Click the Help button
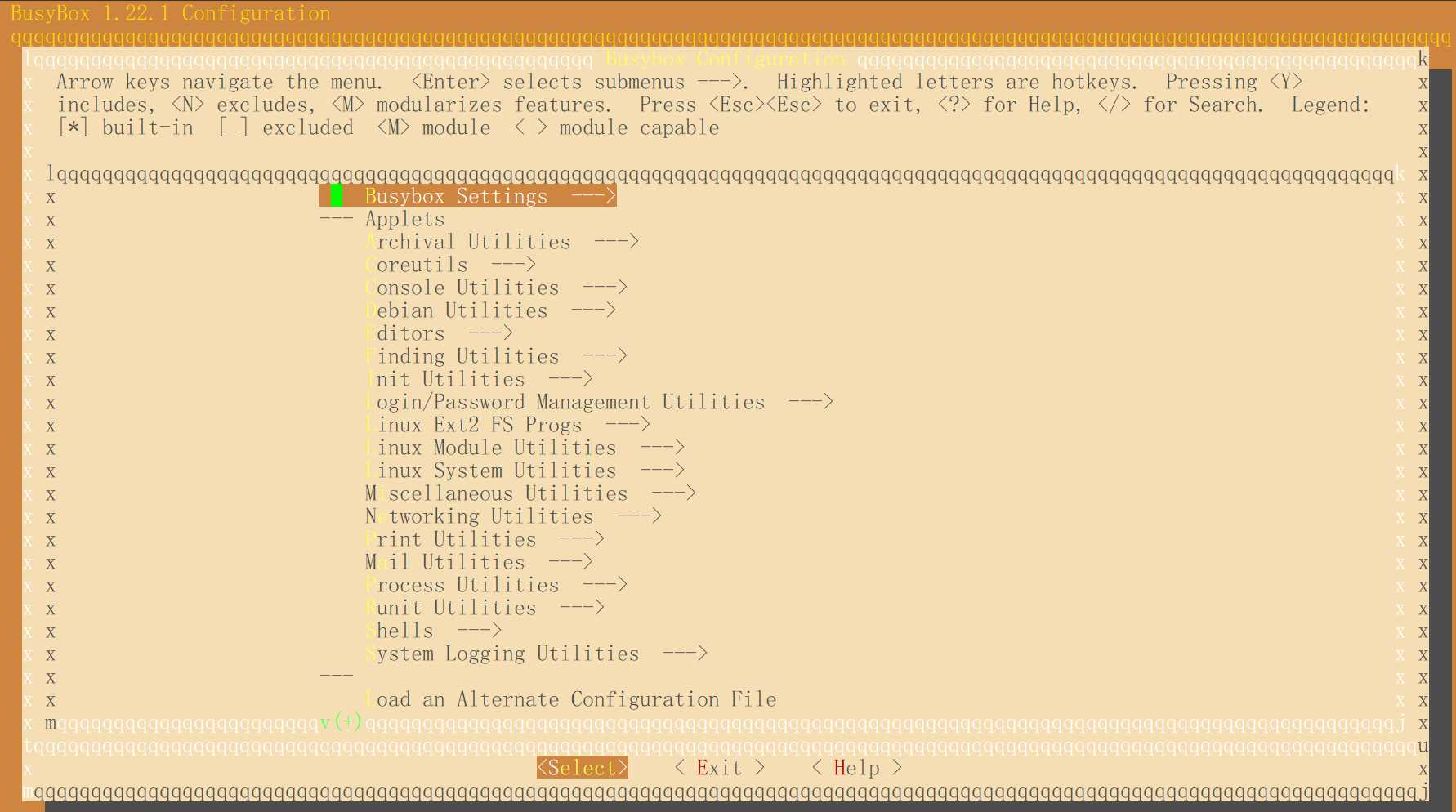The height and width of the screenshot is (812, 1456). coord(857,768)
